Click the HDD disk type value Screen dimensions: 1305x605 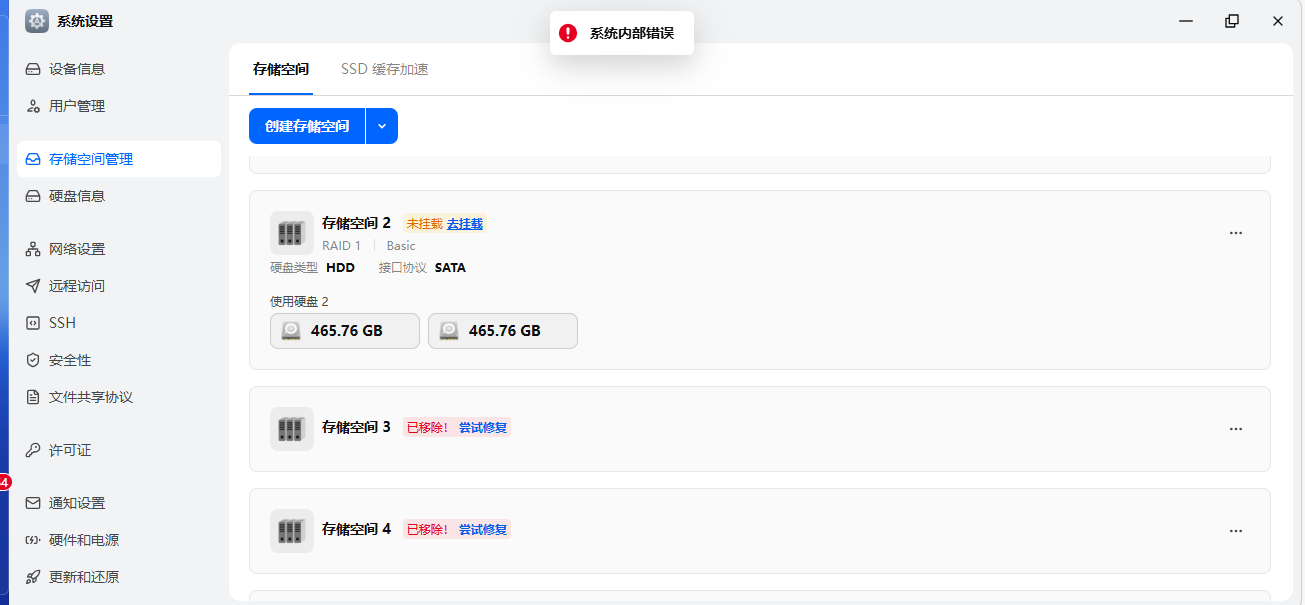[x=340, y=268]
